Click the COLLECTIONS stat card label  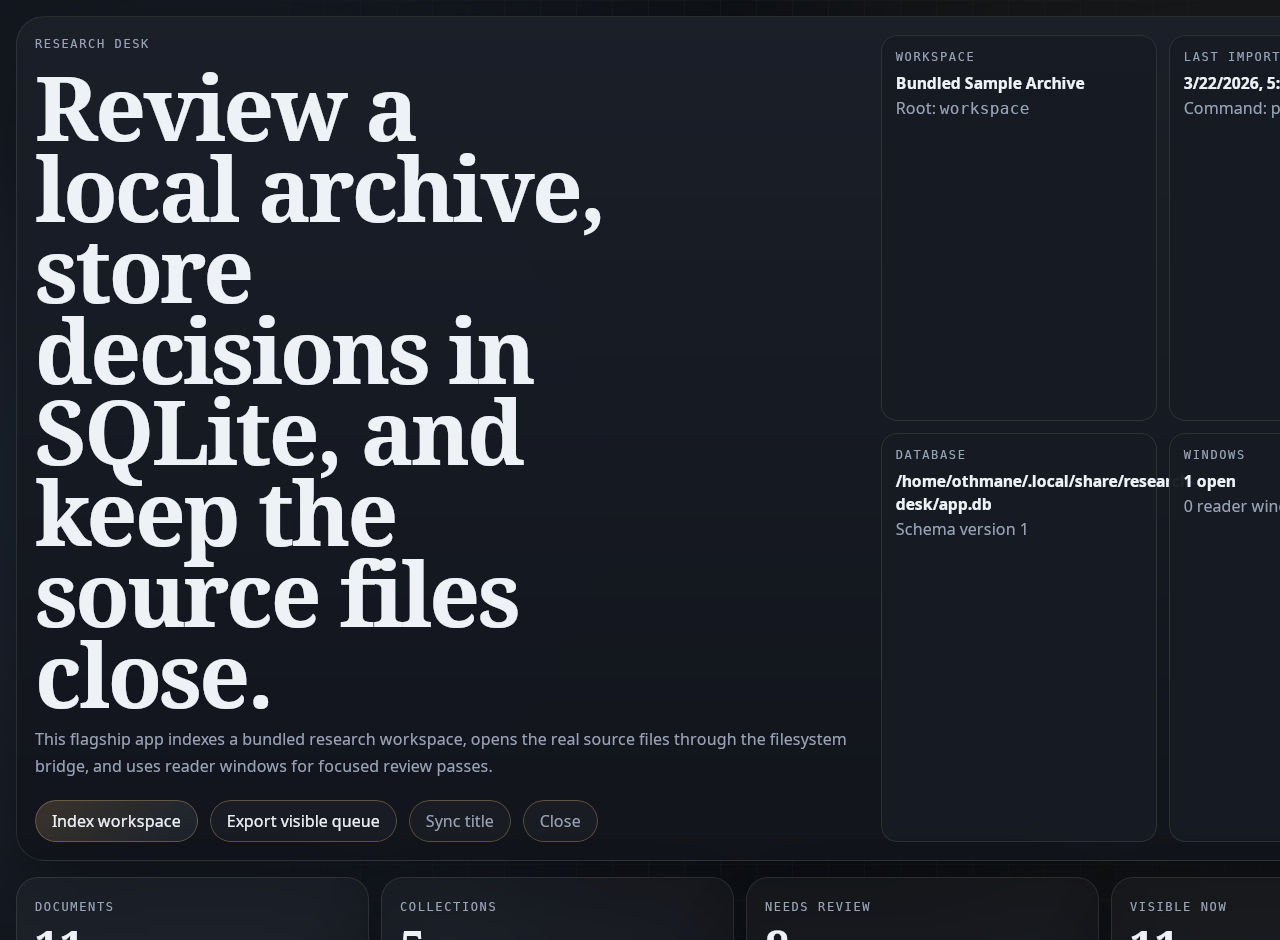click(448, 907)
